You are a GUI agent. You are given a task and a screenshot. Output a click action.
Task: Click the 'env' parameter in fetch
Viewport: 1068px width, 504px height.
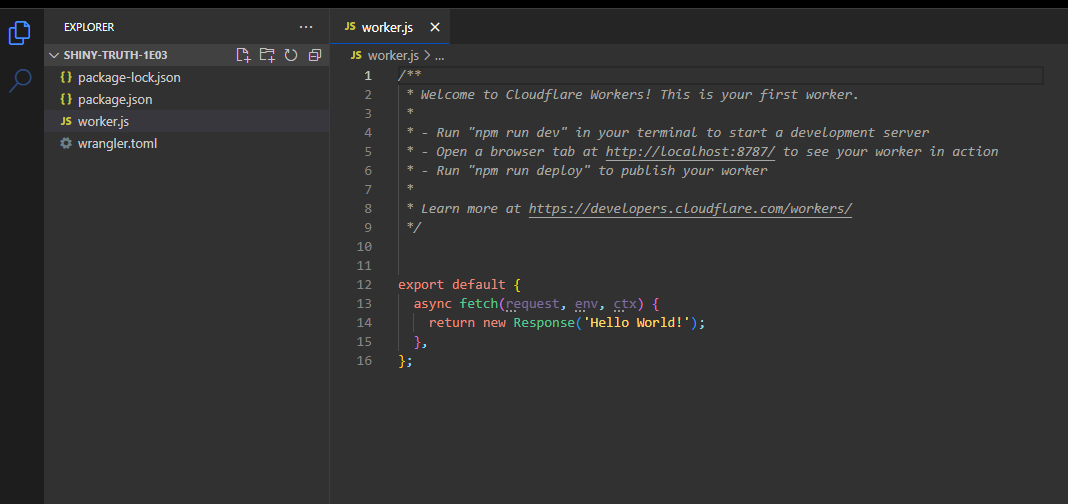[586, 303]
